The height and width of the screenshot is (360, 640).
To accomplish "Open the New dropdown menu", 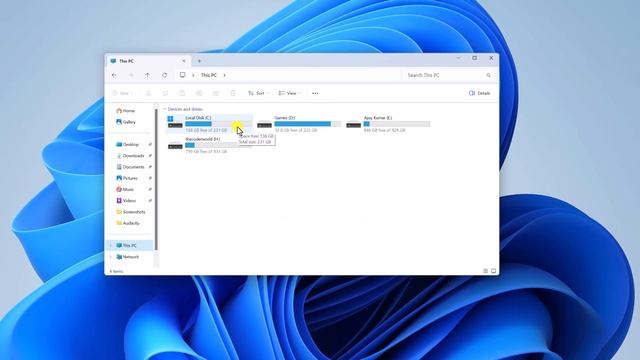I will (122, 93).
